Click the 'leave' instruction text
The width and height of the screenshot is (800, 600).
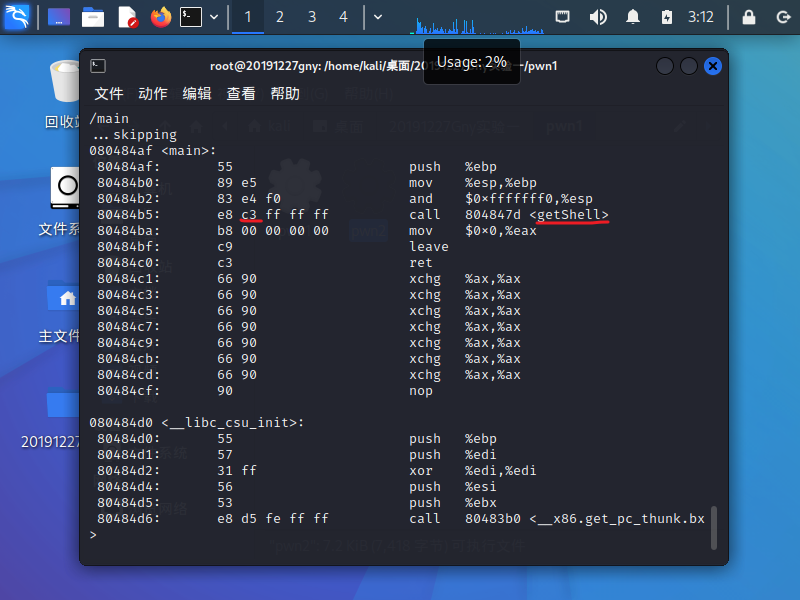[x=429, y=246]
